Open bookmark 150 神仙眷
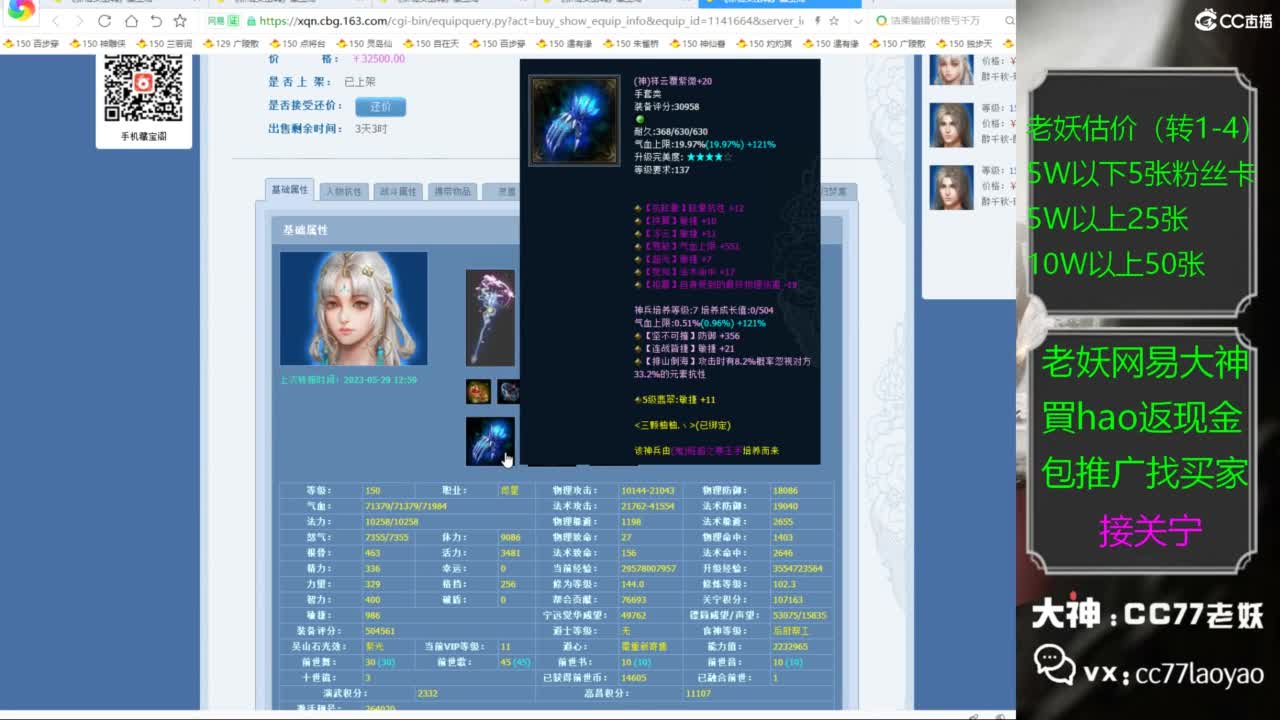The width and height of the screenshot is (1280, 720). point(697,44)
